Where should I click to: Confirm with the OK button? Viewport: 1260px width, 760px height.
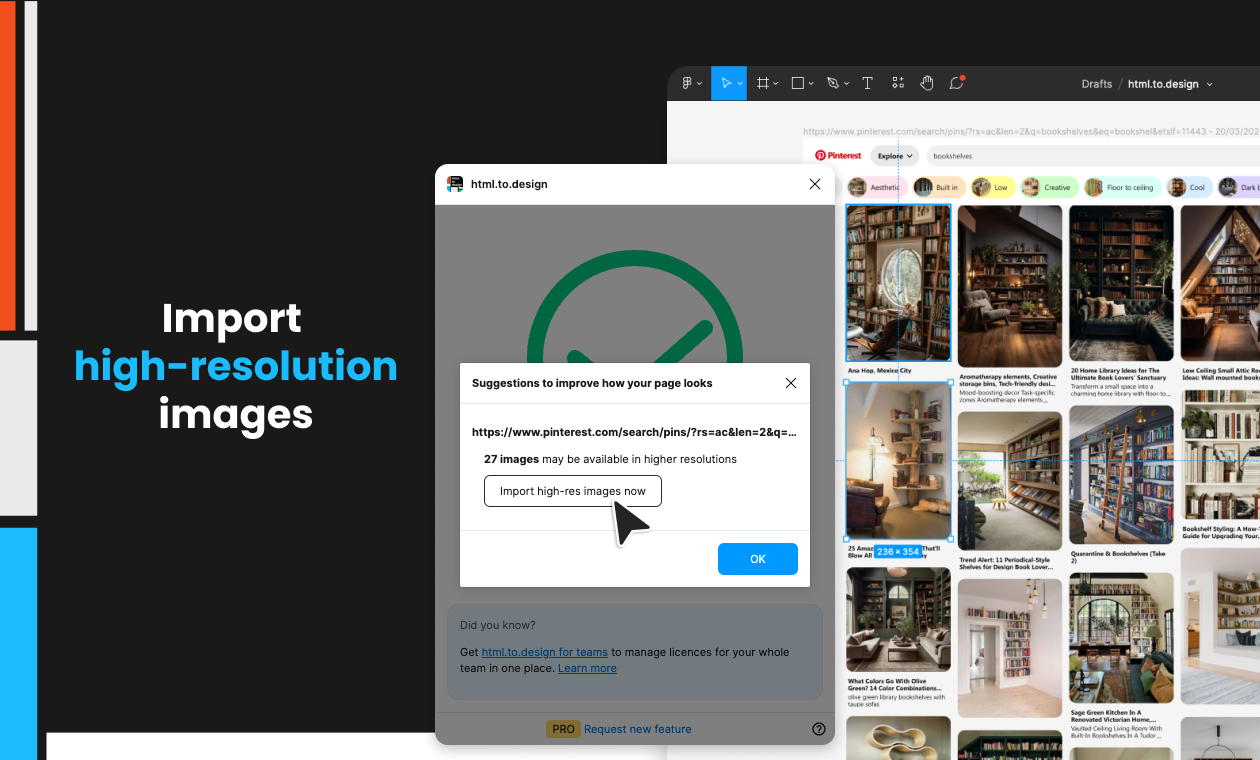point(758,559)
